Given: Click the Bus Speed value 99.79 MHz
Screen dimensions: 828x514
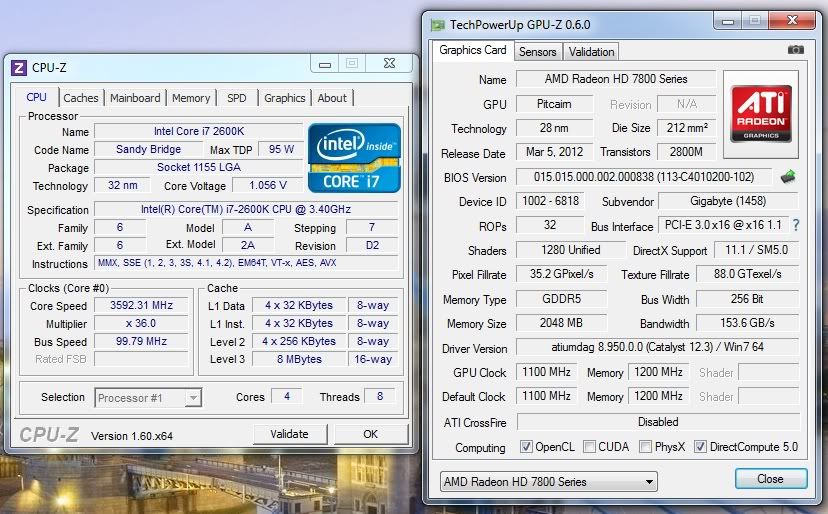Looking at the screenshot, I should tap(141, 341).
